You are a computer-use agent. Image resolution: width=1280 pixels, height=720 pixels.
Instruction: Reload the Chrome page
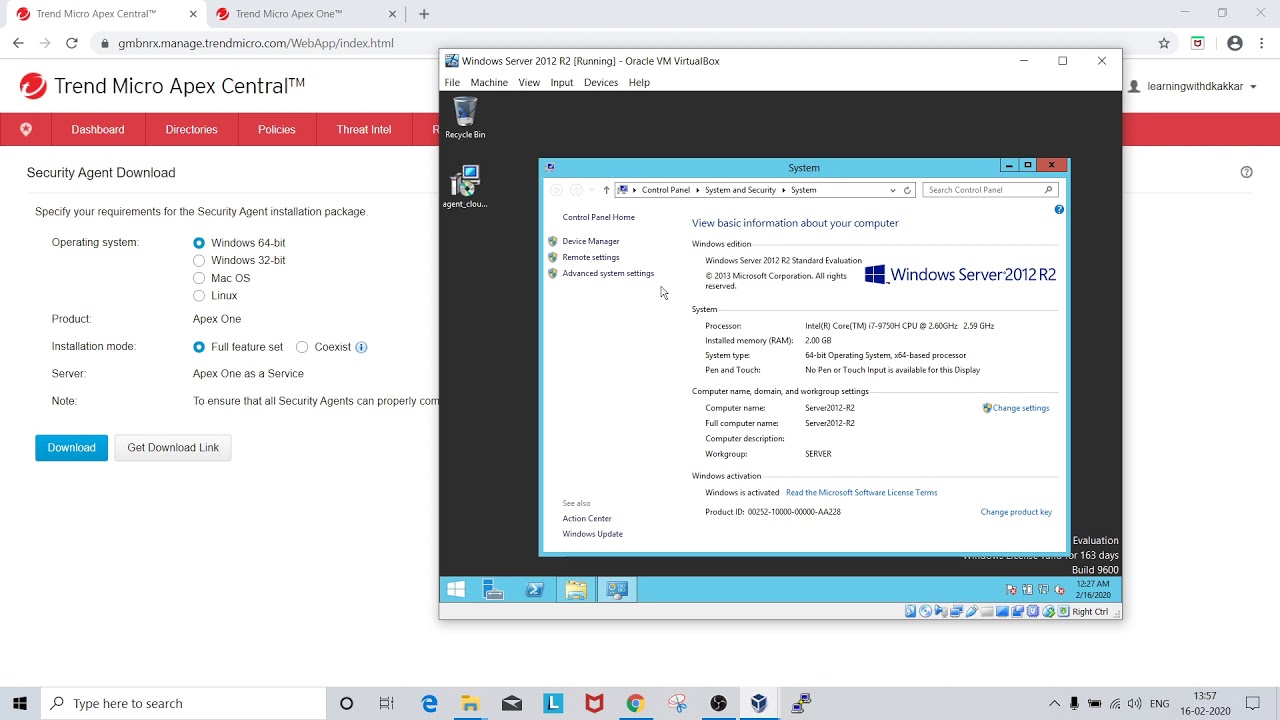[x=71, y=43]
